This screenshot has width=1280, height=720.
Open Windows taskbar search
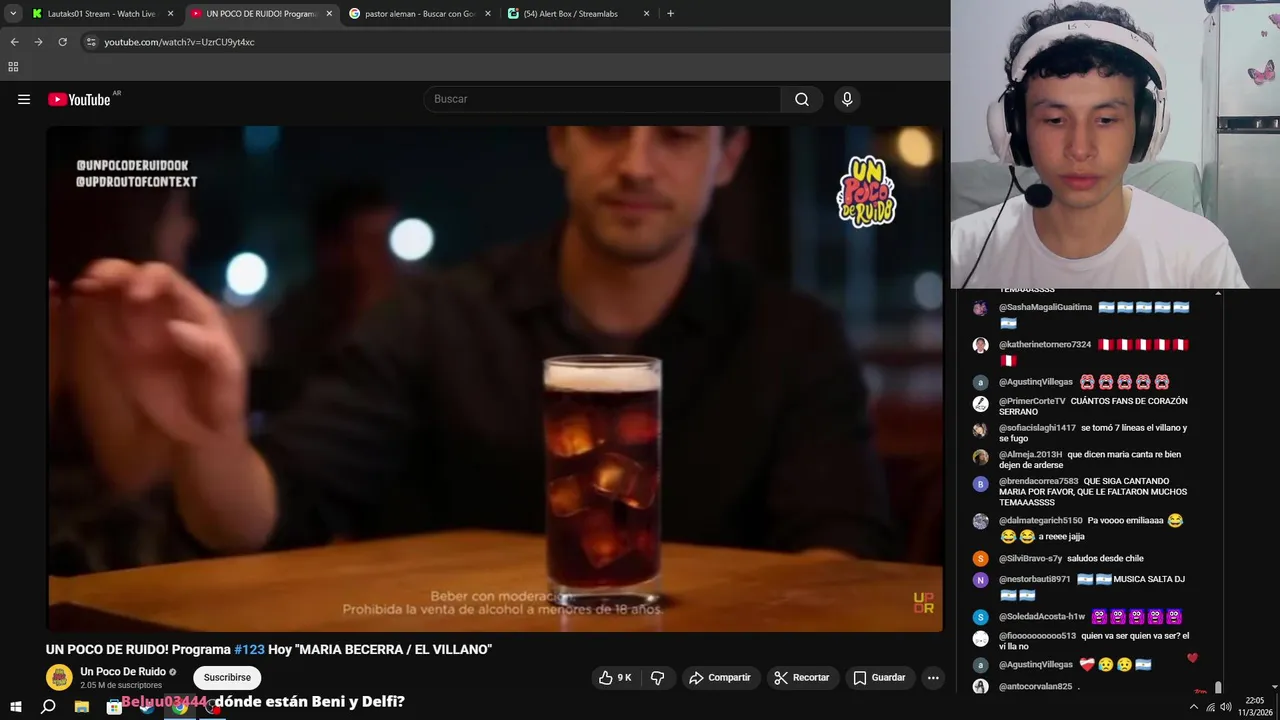[x=48, y=707]
